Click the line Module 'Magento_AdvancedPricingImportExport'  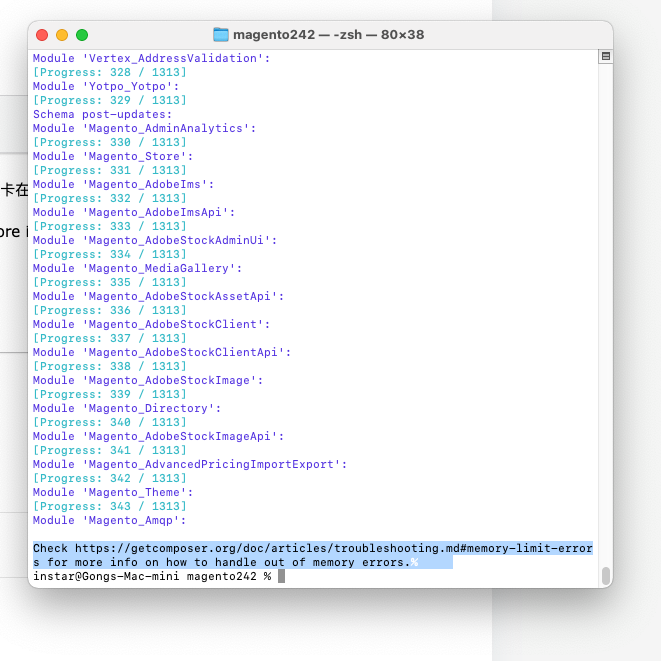(190, 464)
